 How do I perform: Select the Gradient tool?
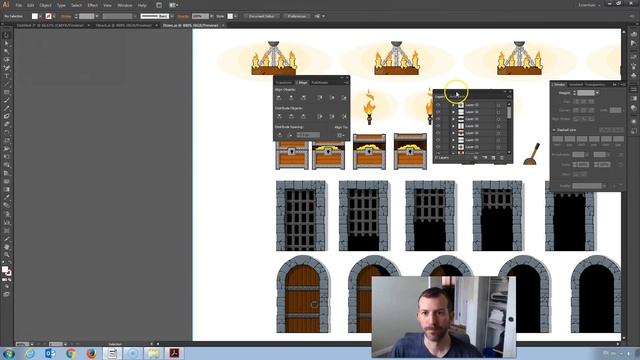[x=6, y=189]
